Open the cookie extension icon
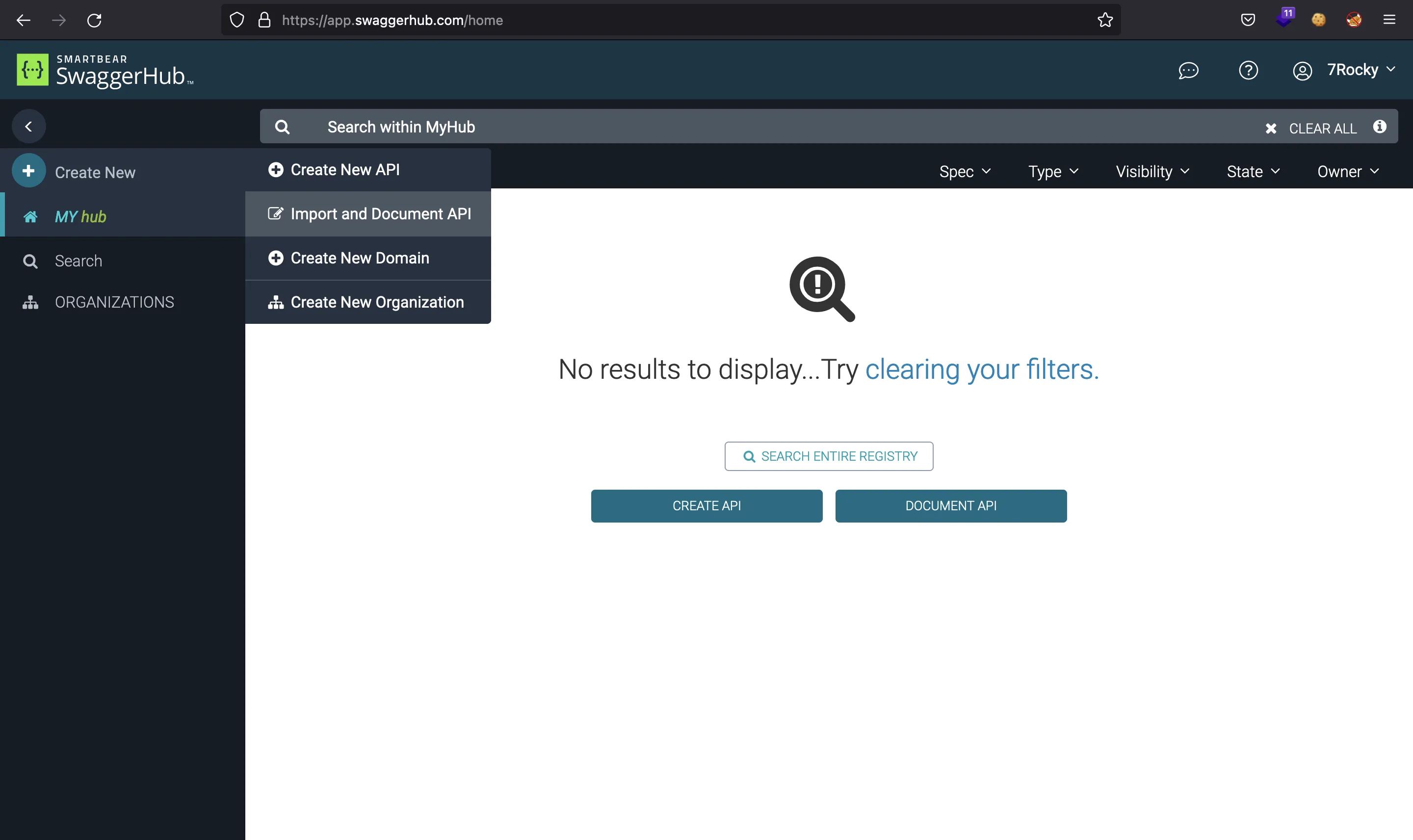The height and width of the screenshot is (840, 1413). pyautogui.click(x=1318, y=21)
